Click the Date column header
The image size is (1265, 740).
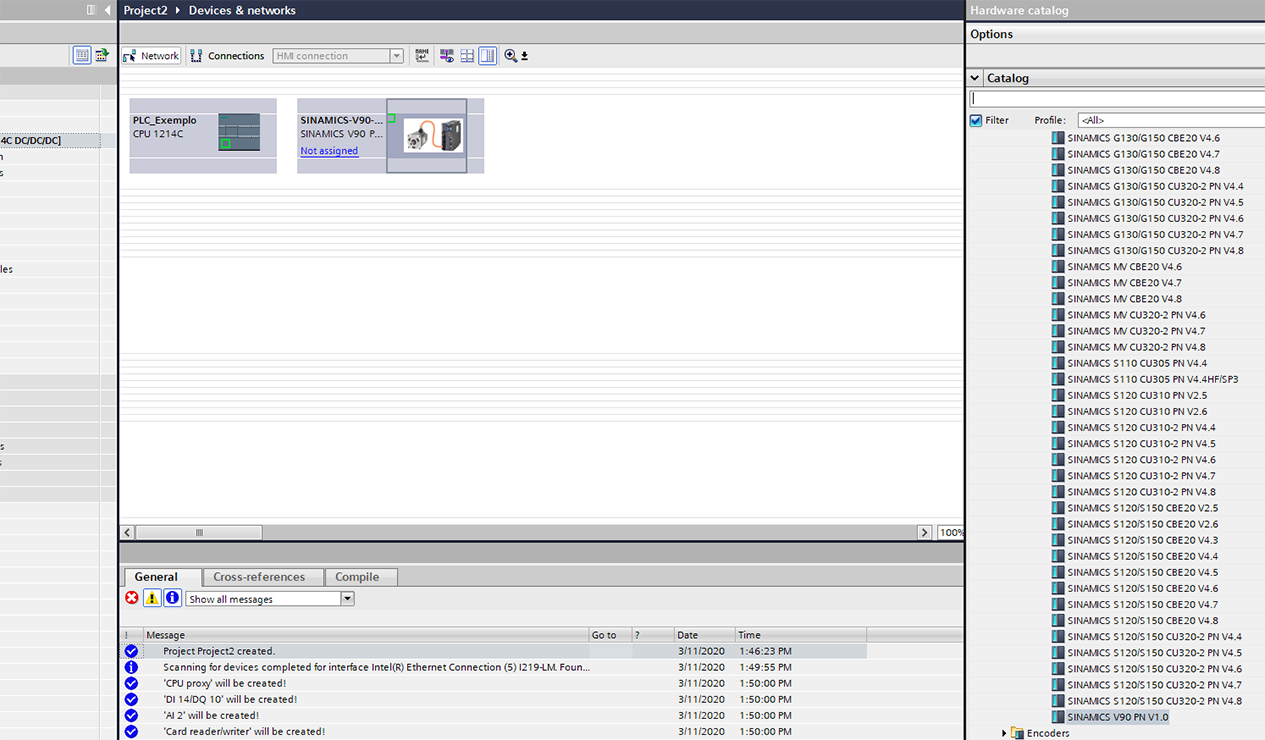point(704,635)
